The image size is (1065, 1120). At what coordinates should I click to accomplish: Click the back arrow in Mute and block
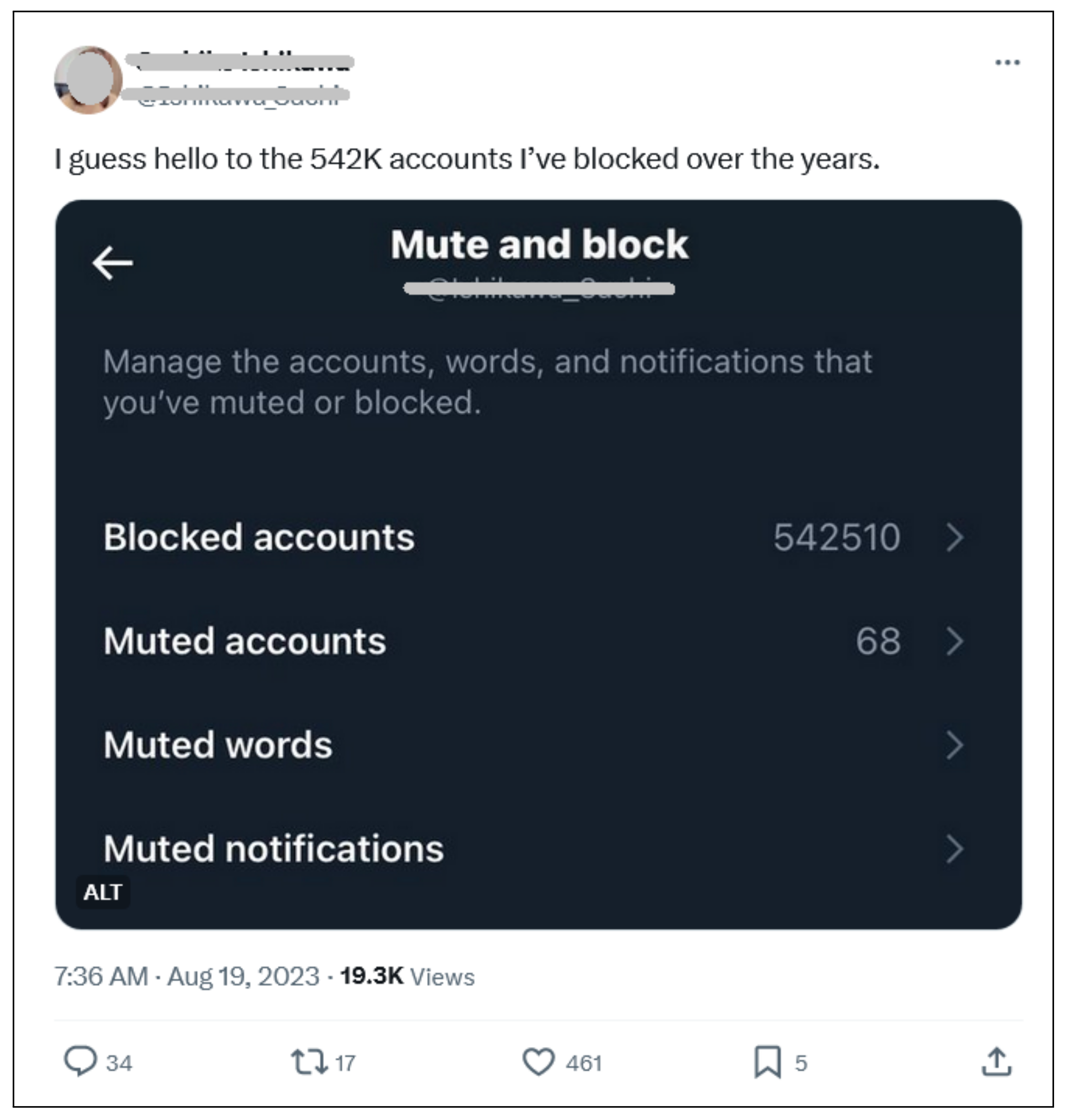pyautogui.click(x=113, y=263)
